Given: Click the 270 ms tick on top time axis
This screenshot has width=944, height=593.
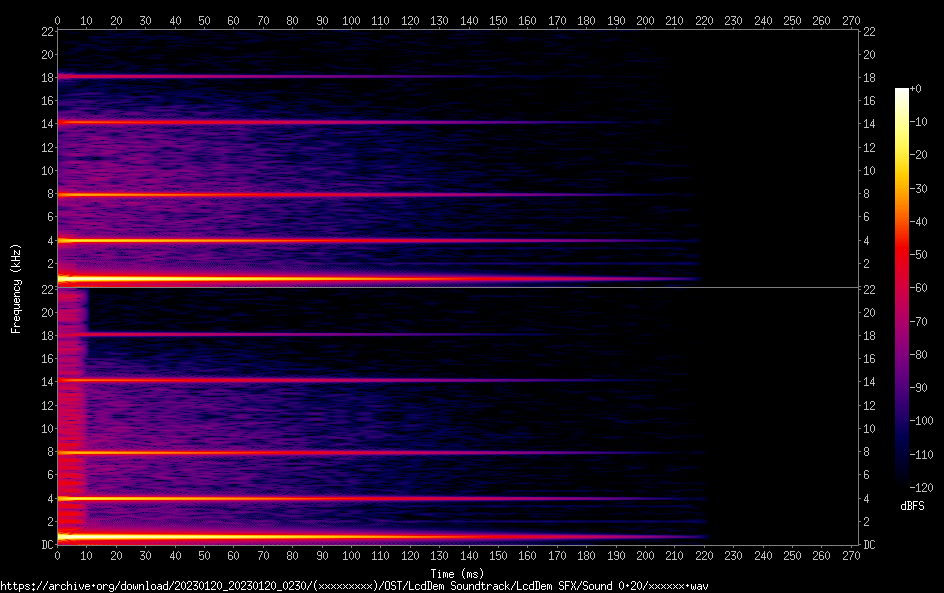Looking at the screenshot, I should (x=852, y=19).
